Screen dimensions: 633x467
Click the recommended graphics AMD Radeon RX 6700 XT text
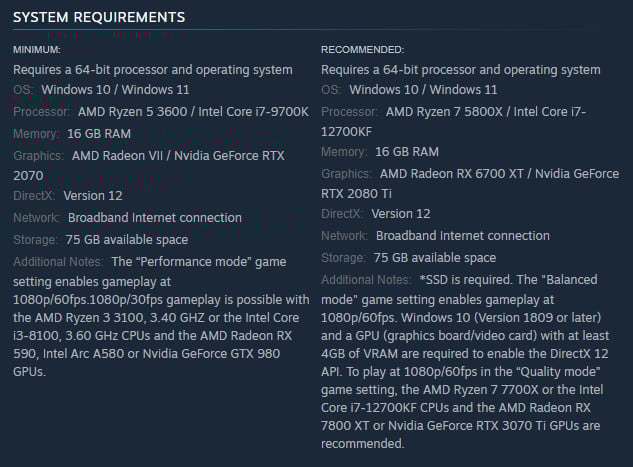[430, 173]
